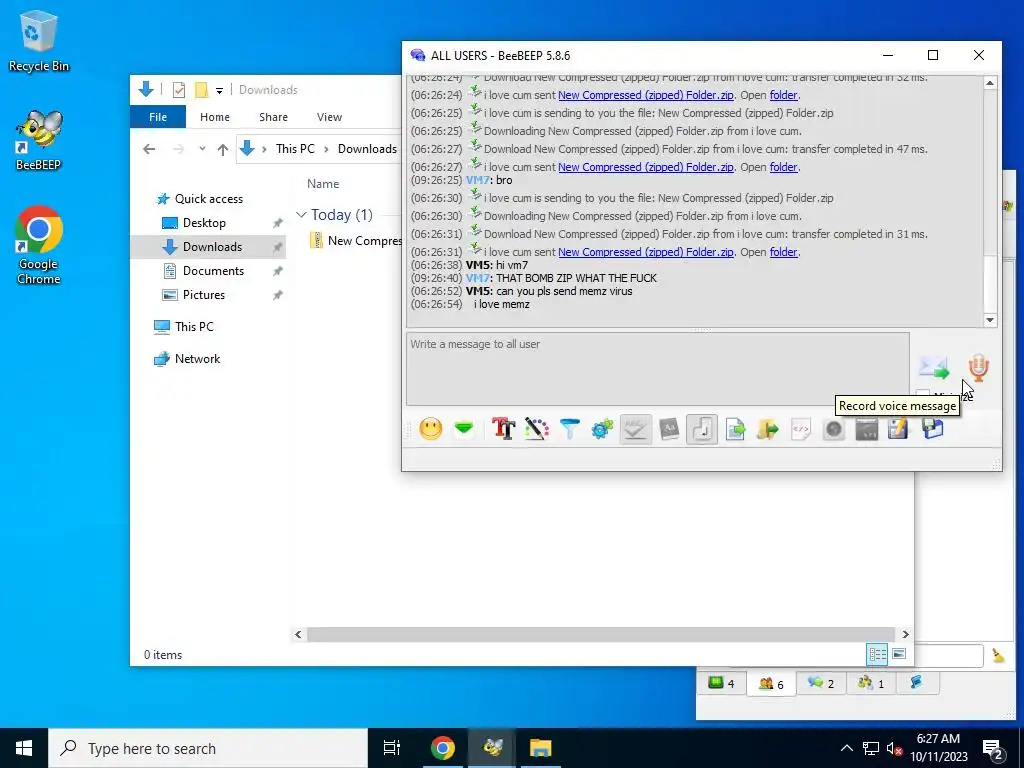The image size is (1024, 768).
Task: Select the 'New Compres' zip file in Downloads
Action: (x=356, y=240)
